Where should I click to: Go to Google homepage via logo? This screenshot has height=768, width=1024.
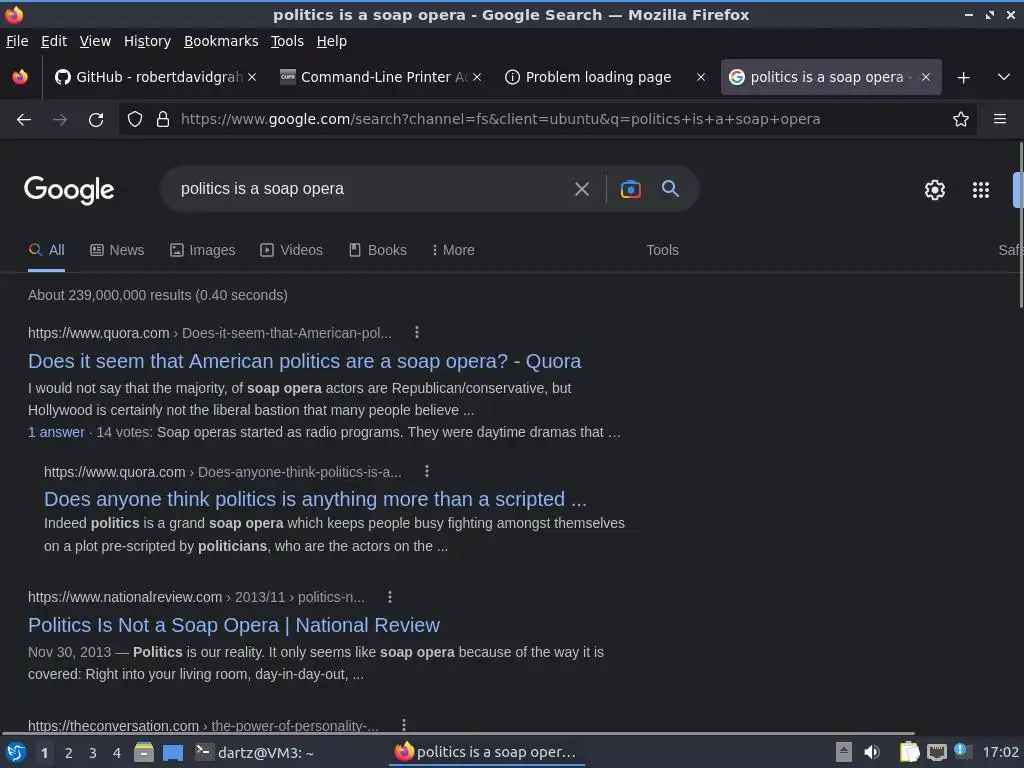(69, 190)
